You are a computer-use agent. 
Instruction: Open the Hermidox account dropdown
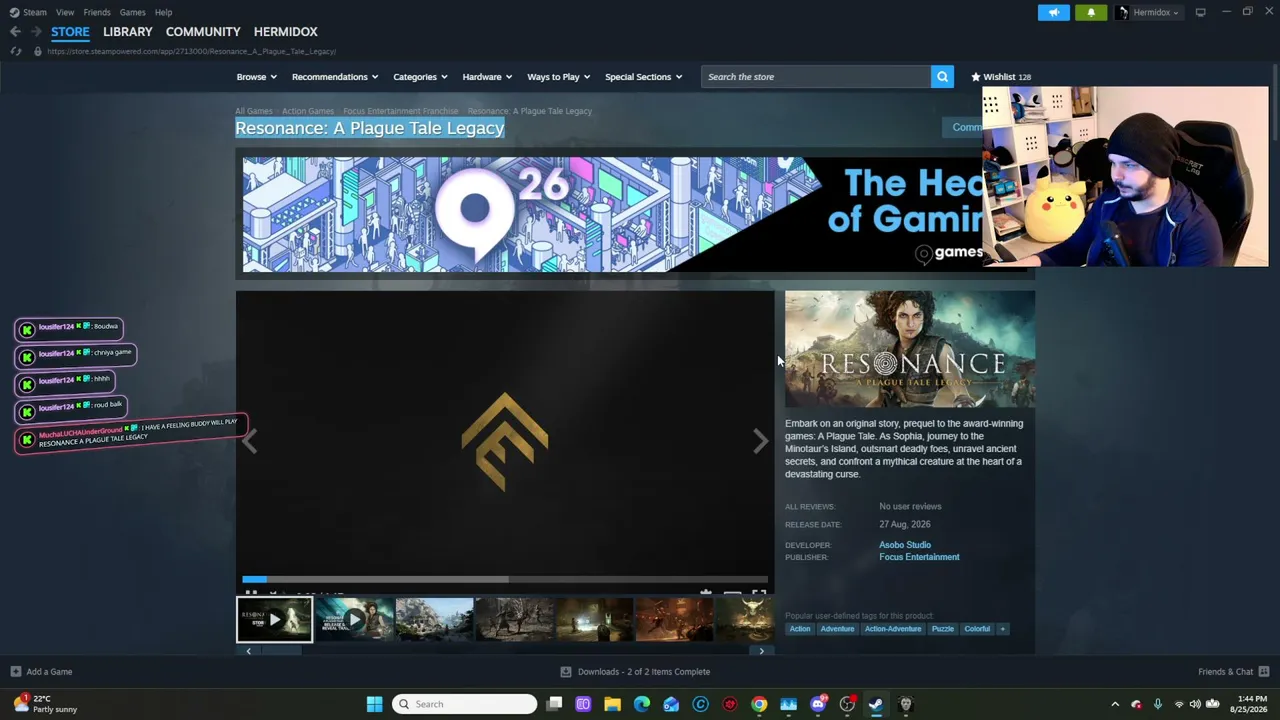[1149, 12]
